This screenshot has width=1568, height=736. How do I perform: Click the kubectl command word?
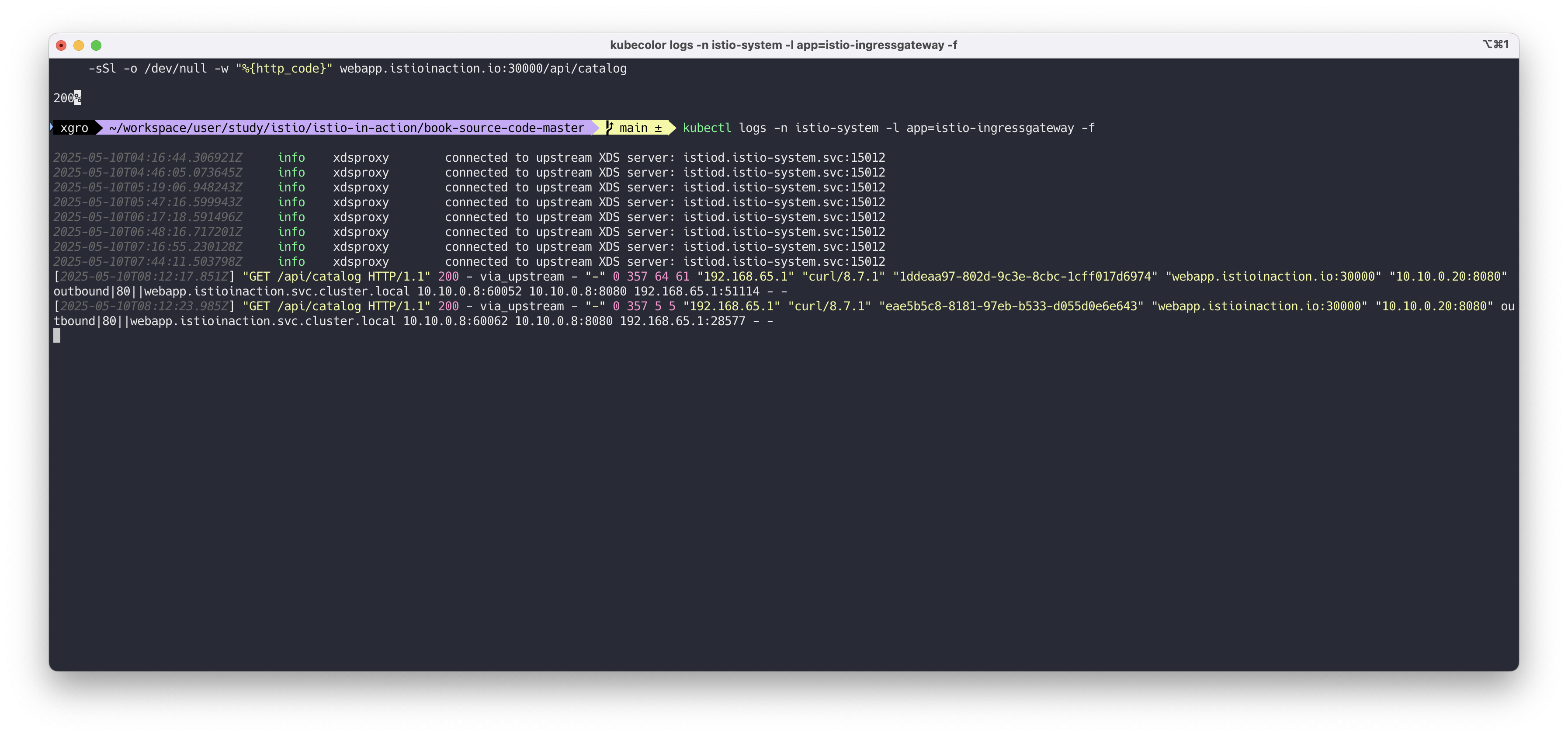pos(707,128)
